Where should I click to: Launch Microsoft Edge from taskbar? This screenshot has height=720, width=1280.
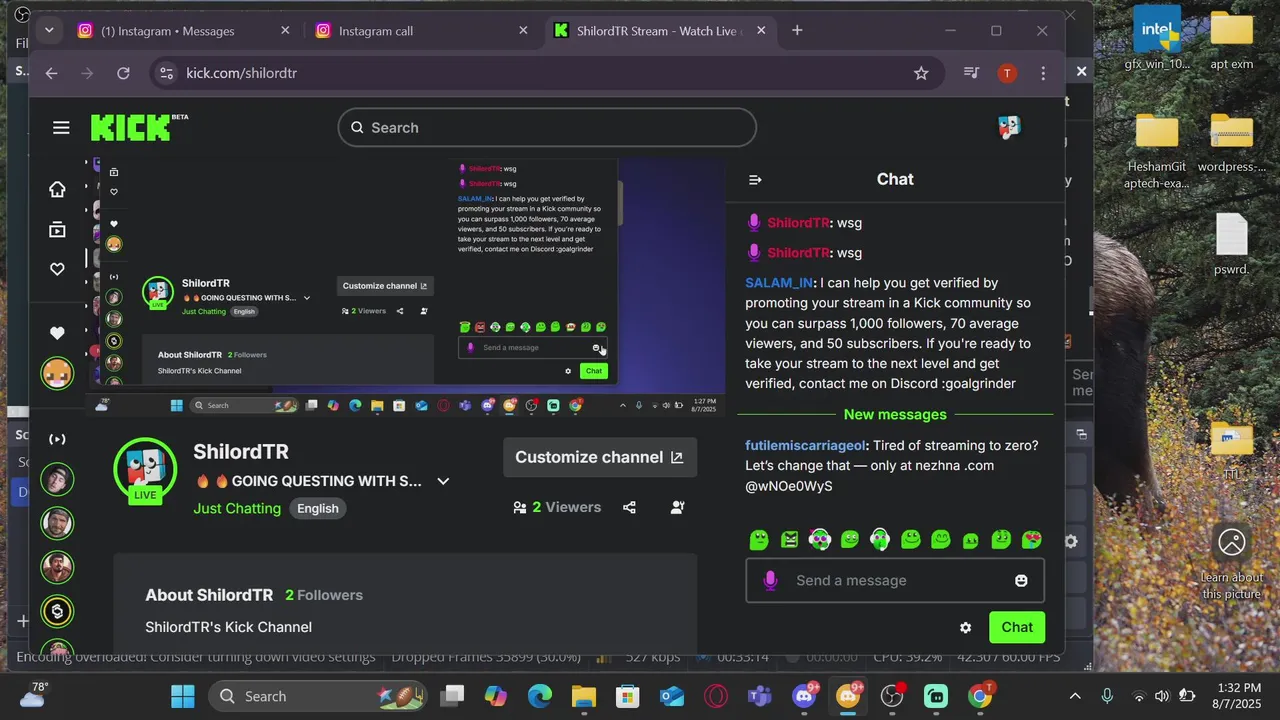point(540,697)
